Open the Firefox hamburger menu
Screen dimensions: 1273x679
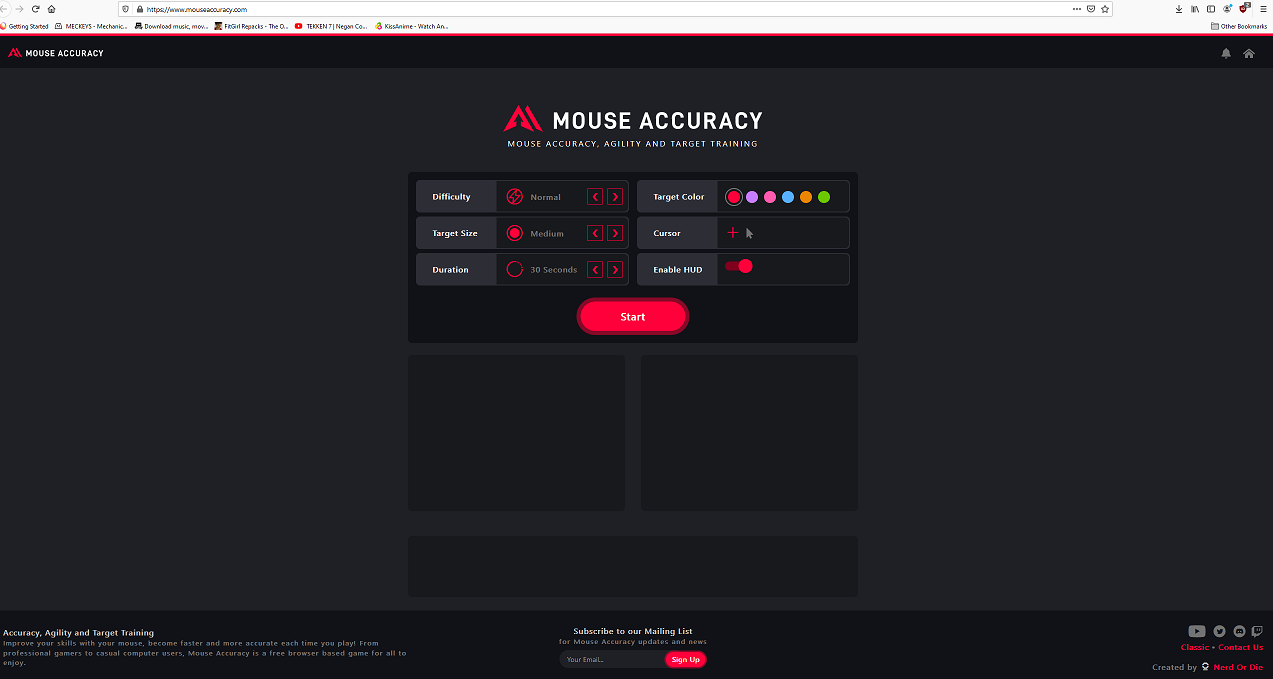click(1262, 9)
